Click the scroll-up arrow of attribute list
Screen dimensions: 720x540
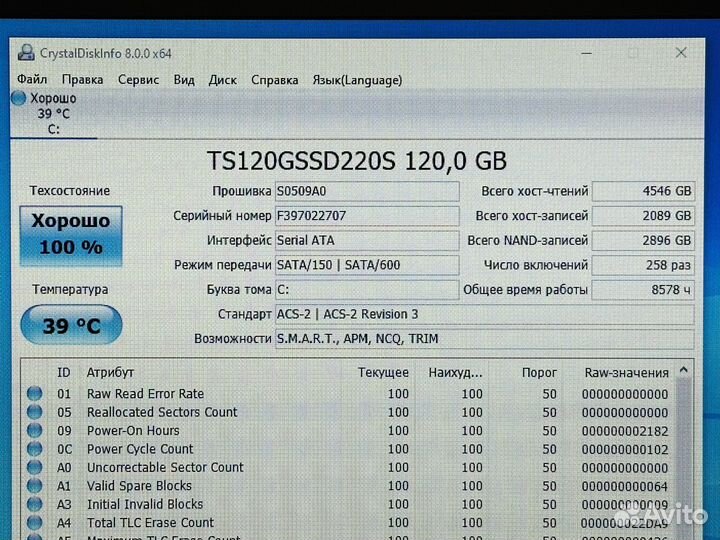684,370
